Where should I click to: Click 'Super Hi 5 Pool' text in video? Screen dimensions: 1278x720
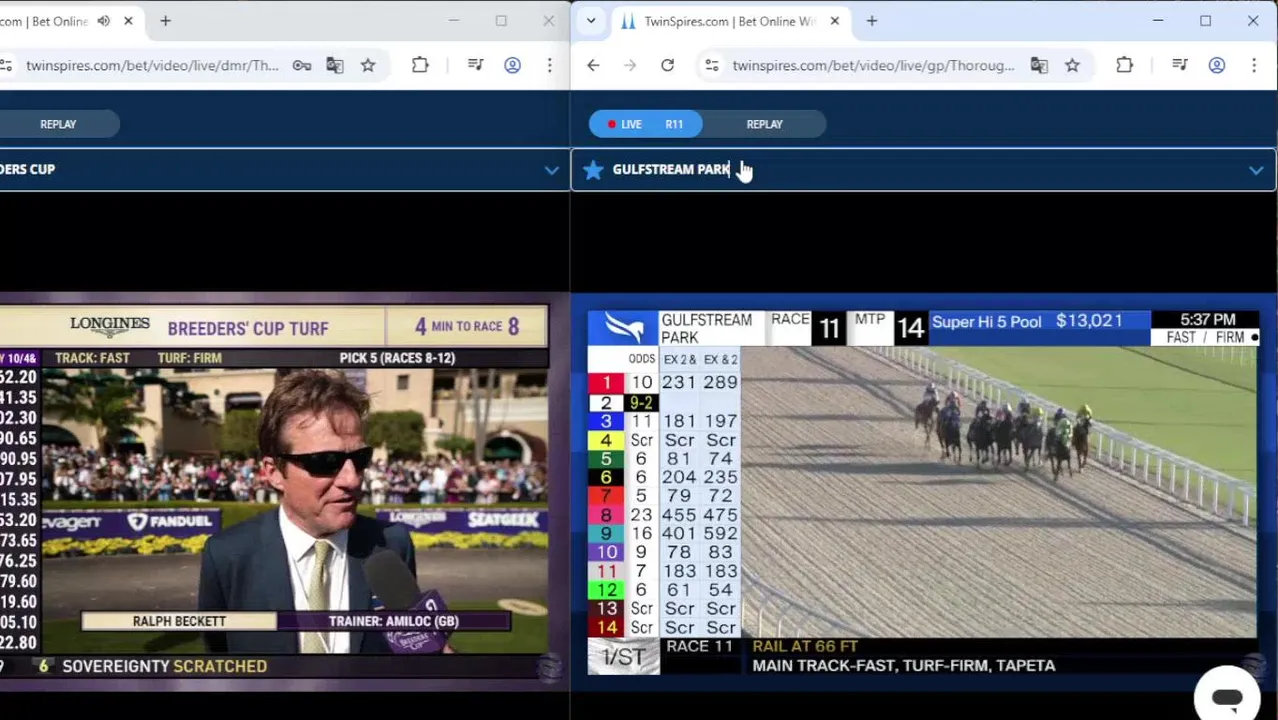tap(987, 322)
